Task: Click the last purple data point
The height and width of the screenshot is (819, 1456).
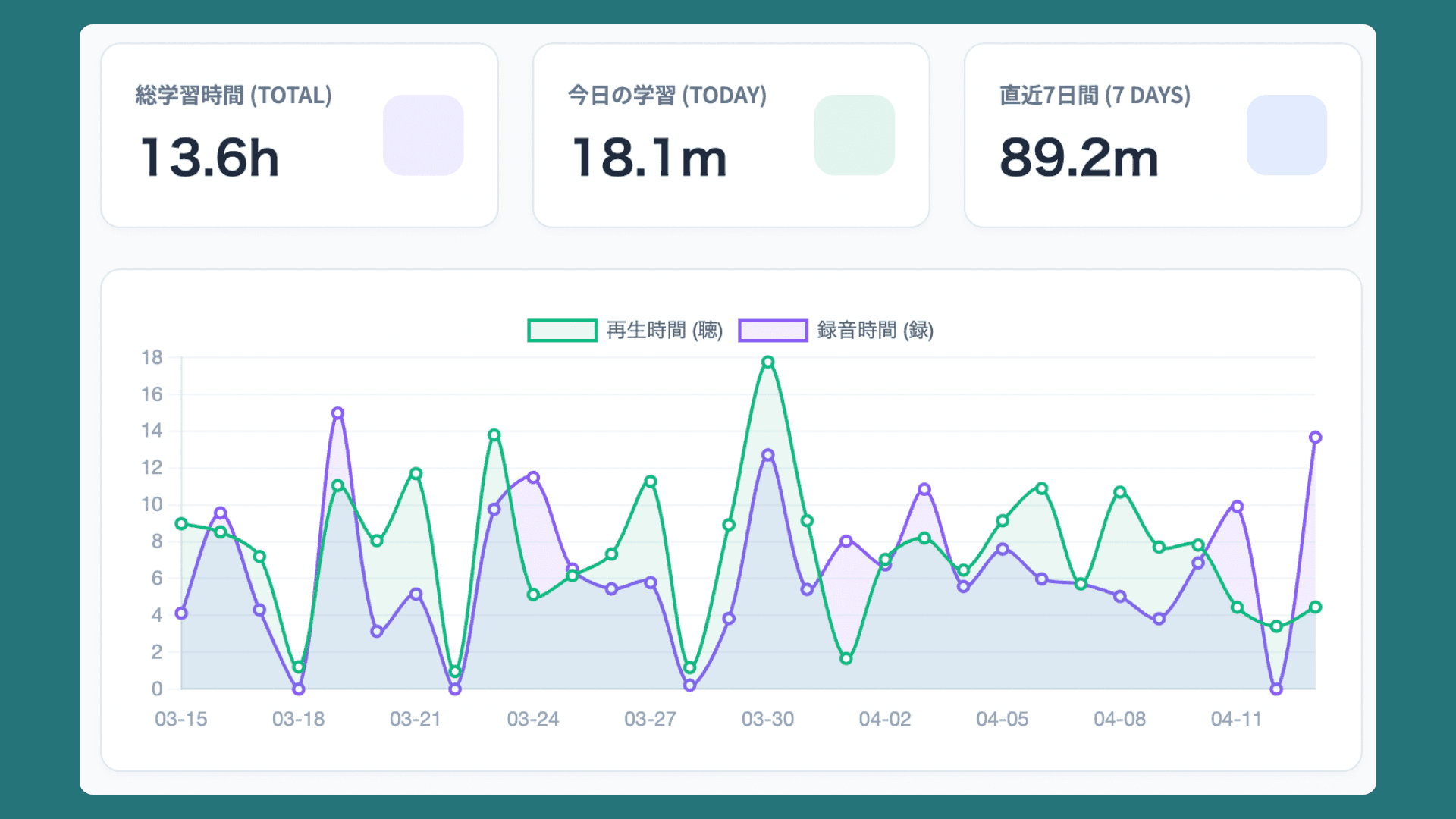Action: point(1315,438)
